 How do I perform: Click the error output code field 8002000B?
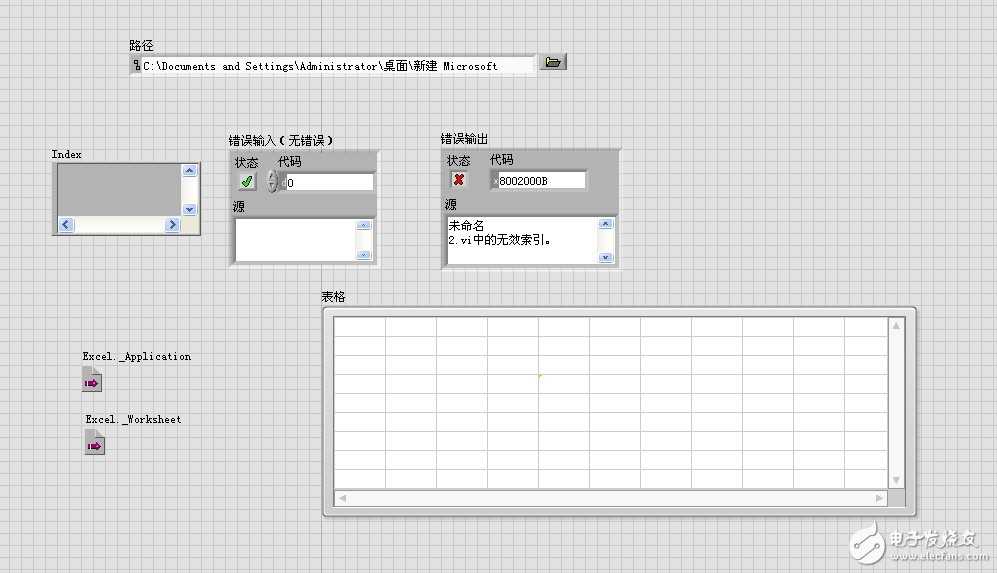coord(541,181)
